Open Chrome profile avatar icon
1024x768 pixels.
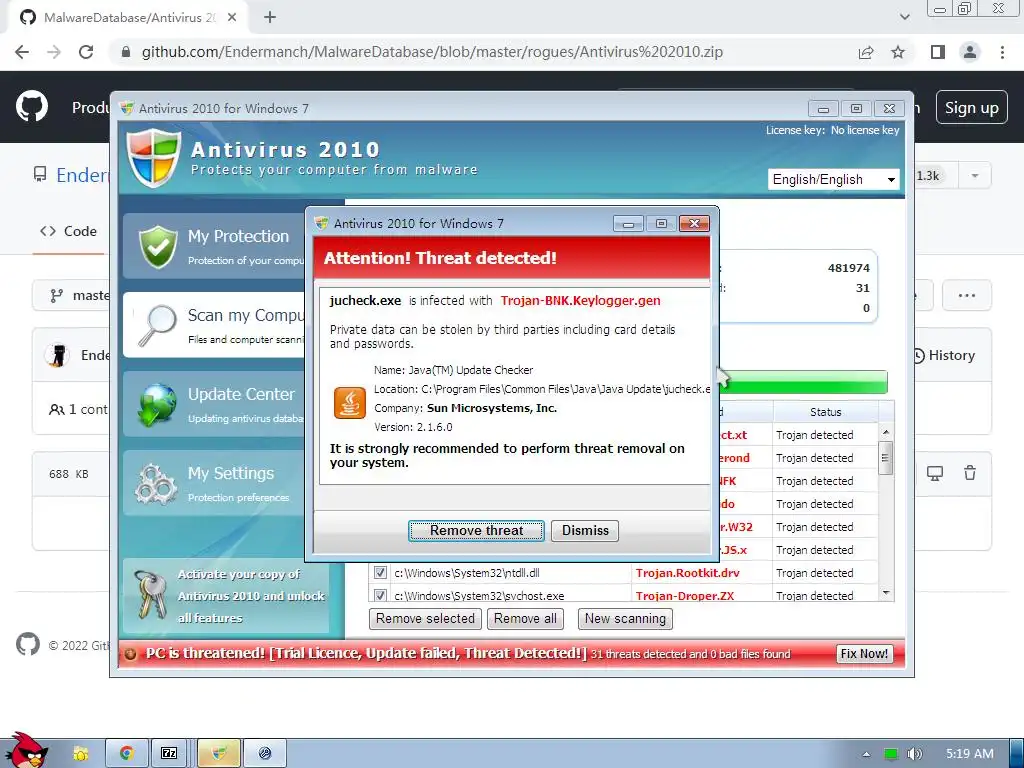tap(970, 52)
